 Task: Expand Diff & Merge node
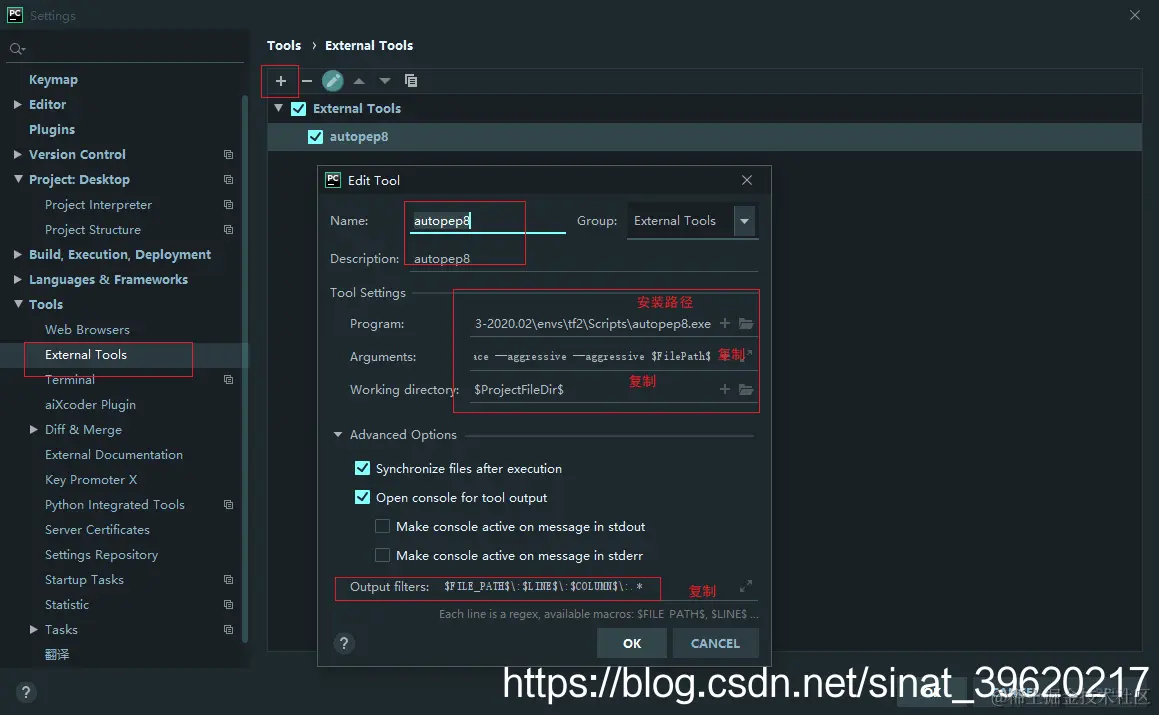33,430
